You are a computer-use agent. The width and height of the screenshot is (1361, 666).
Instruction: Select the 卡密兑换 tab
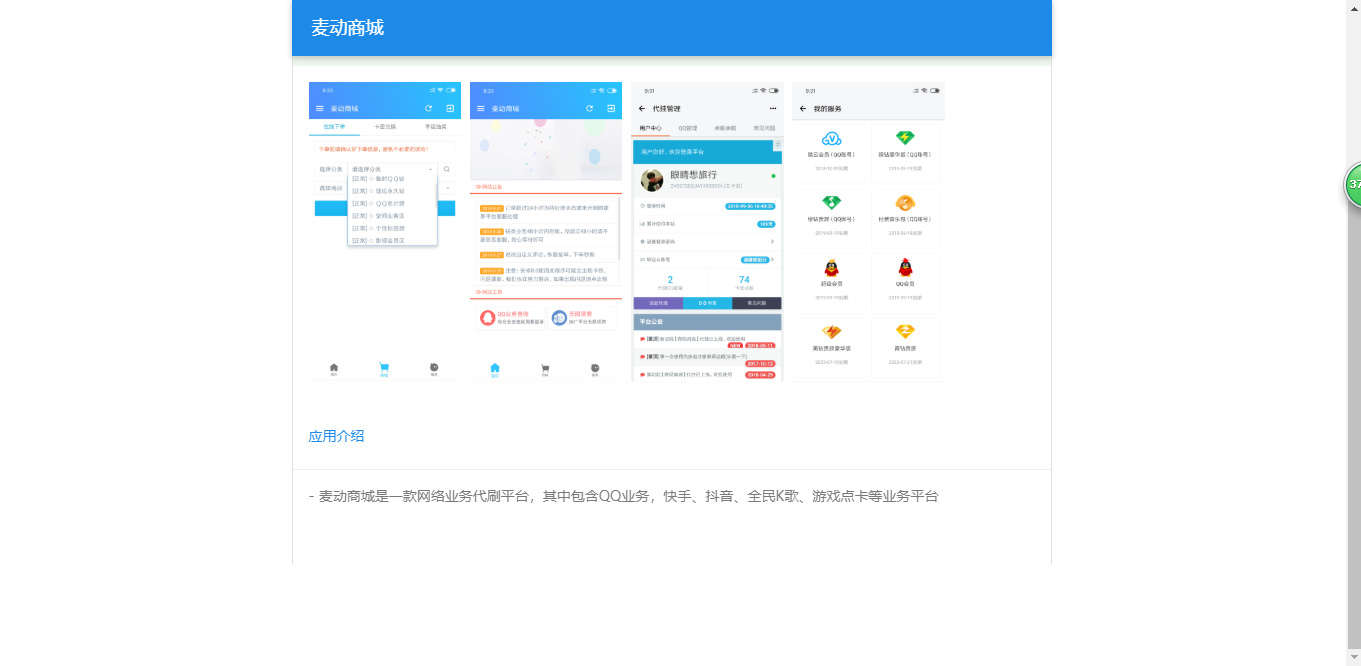385,127
